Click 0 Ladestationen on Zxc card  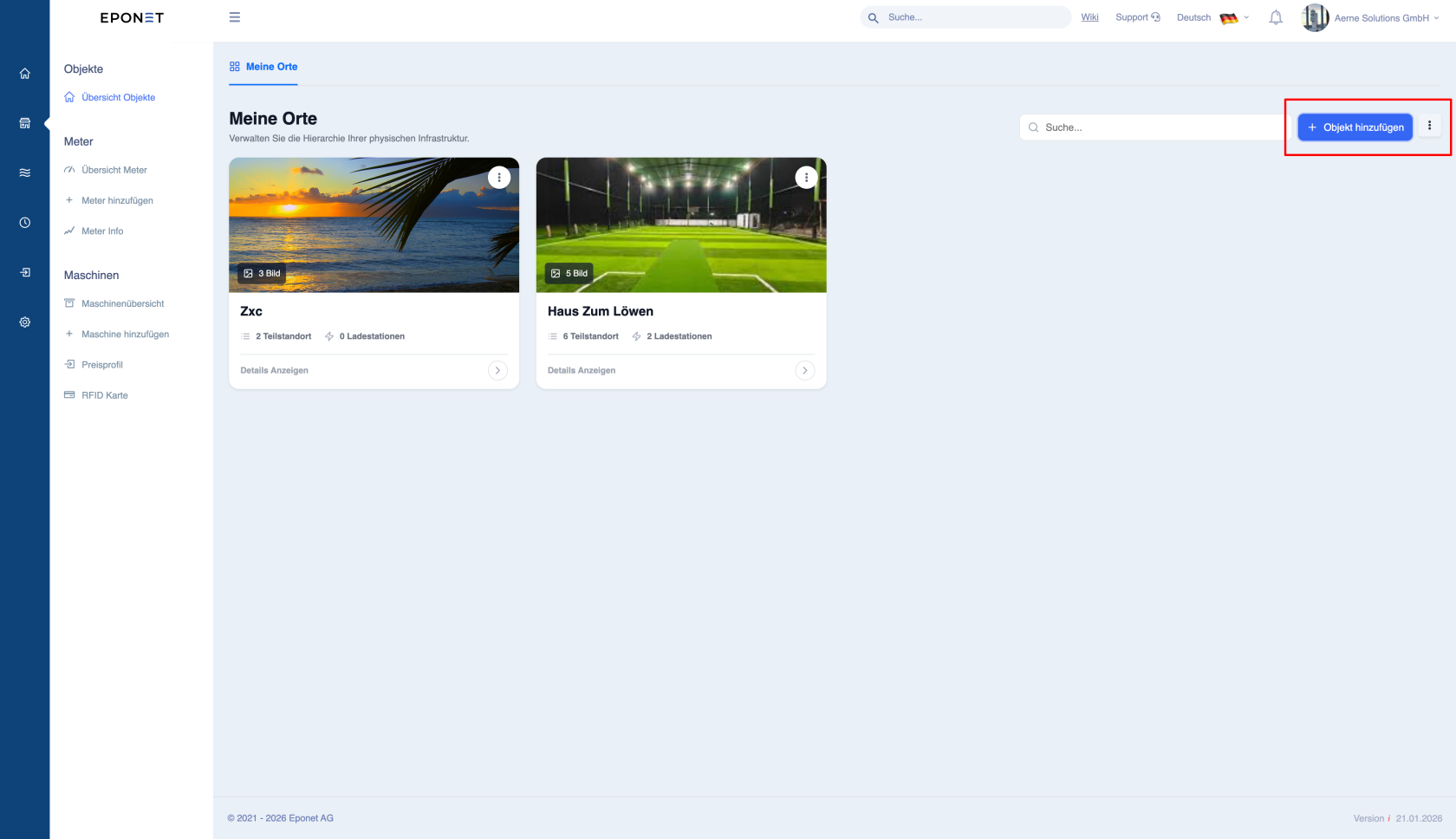coord(365,336)
